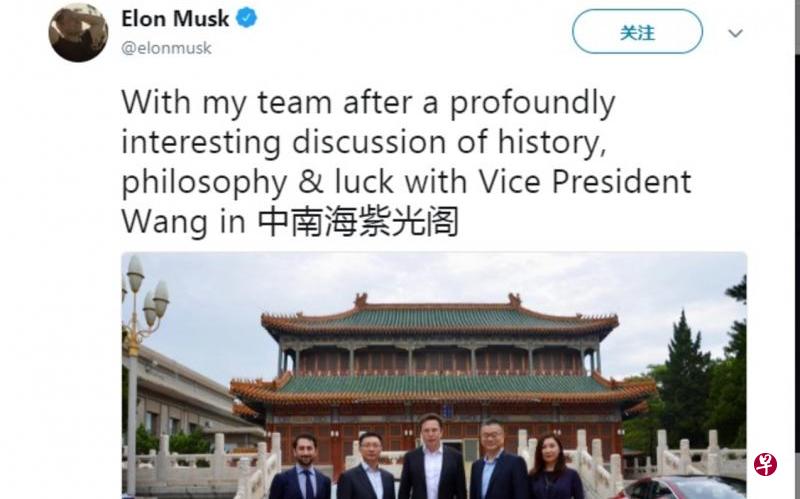
Task: Expand the chevron menu beside follow button
Action: [735, 33]
